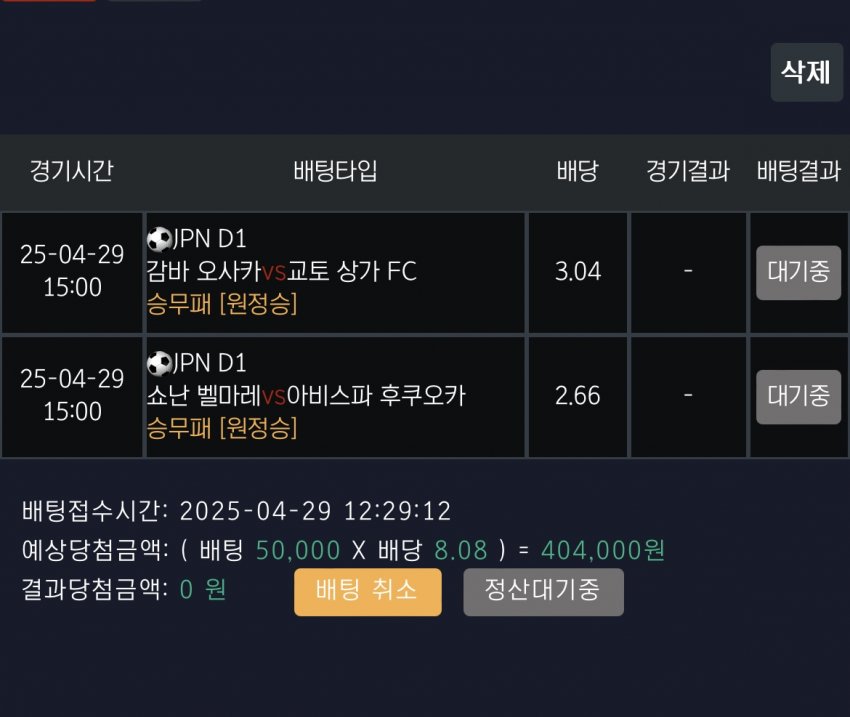This screenshot has height=717, width=850.
Task: Click the 404,000원 expected winnings amount
Action: pos(603,550)
